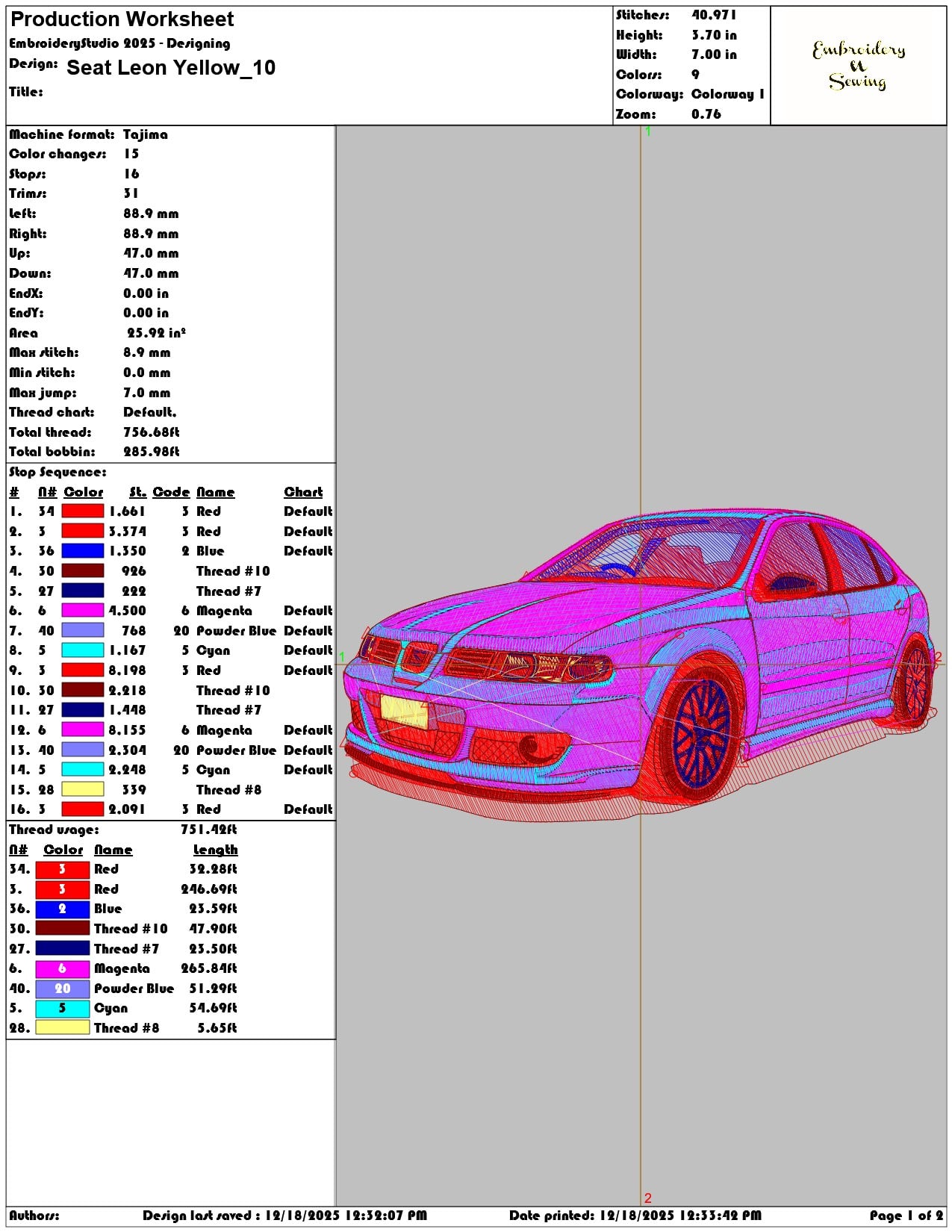Click the red swatch in Thread usage row 34
The image size is (952, 1232).
tap(63, 869)
